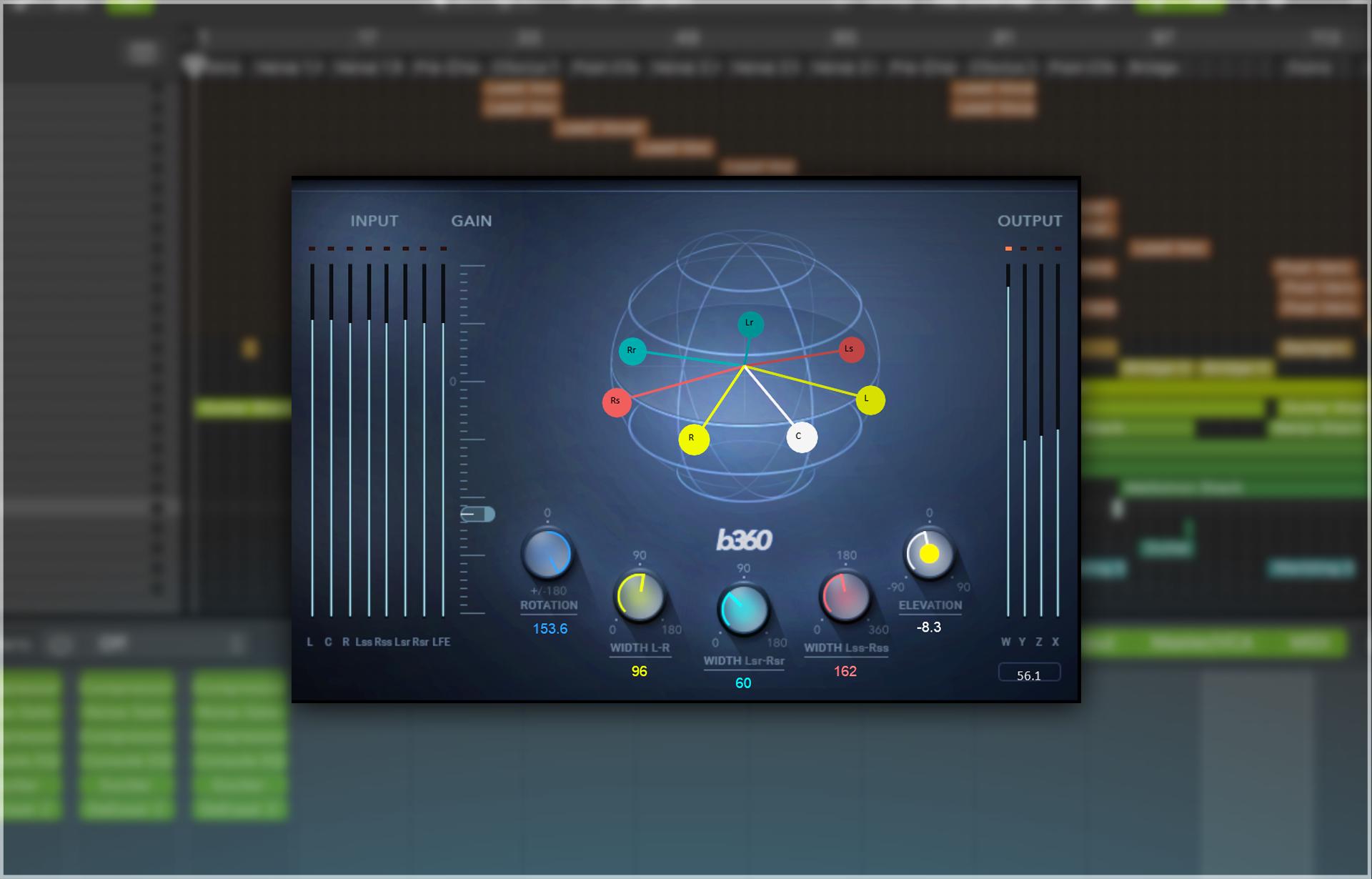
Task: Click the L input meter
Action: tap(312, 440)
